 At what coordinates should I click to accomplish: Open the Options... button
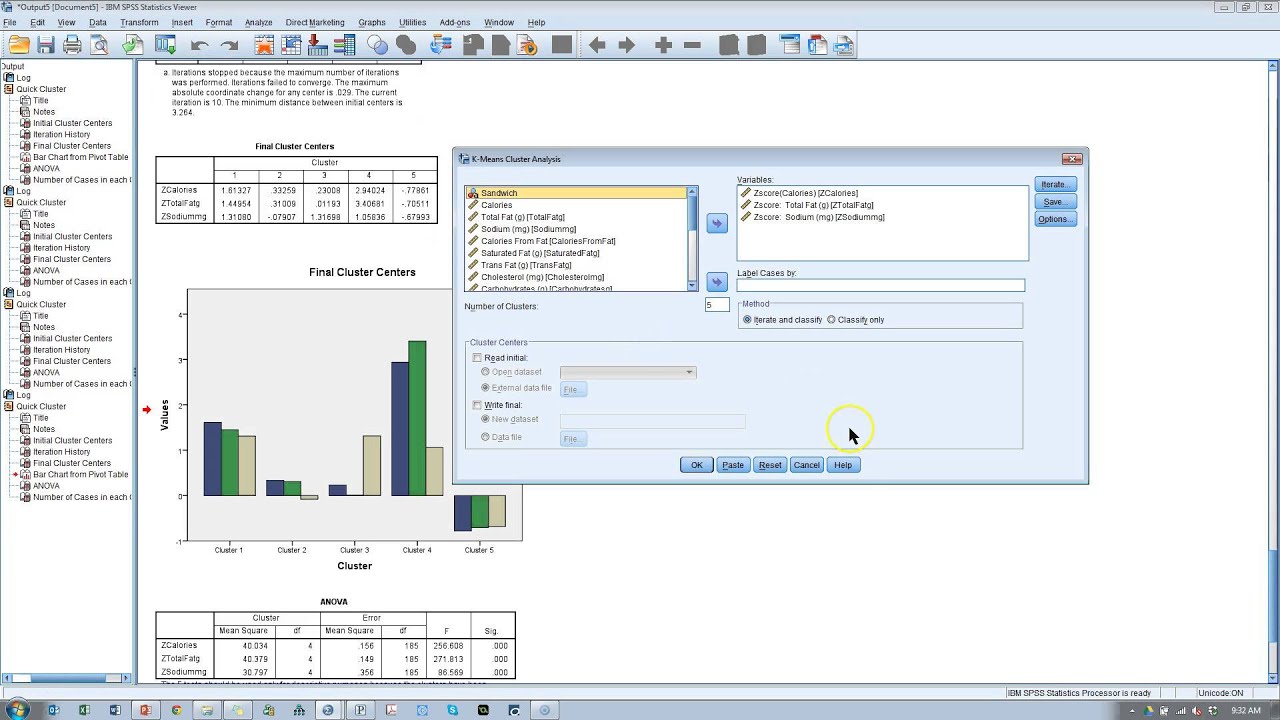pos(1054,219)
